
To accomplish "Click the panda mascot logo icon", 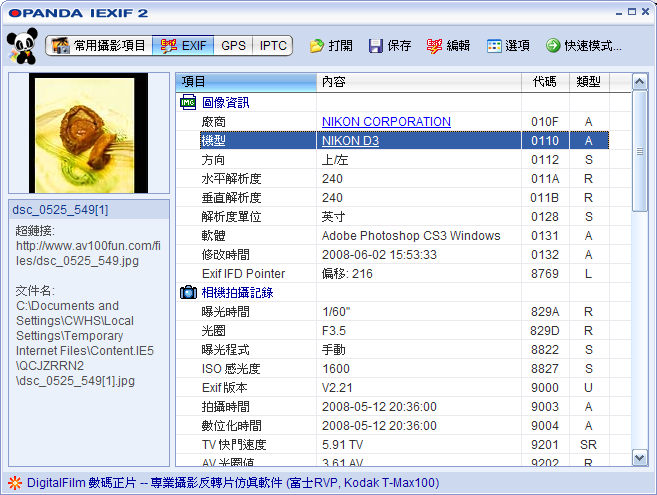I will (22, 46).
